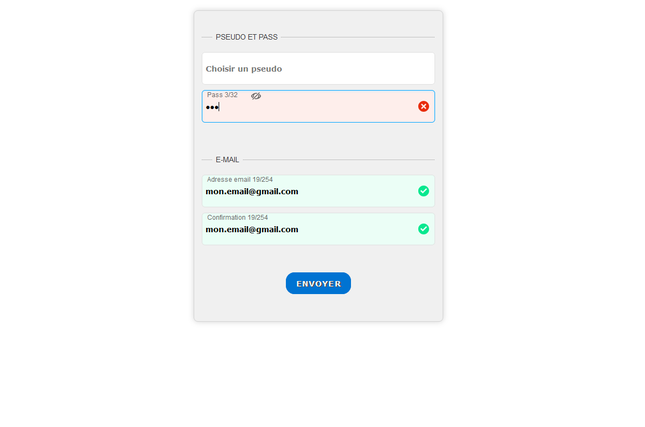Click the "Choisir un pseudo" placeholder text
The image size is (645, 427).
(x=244, y=69)
